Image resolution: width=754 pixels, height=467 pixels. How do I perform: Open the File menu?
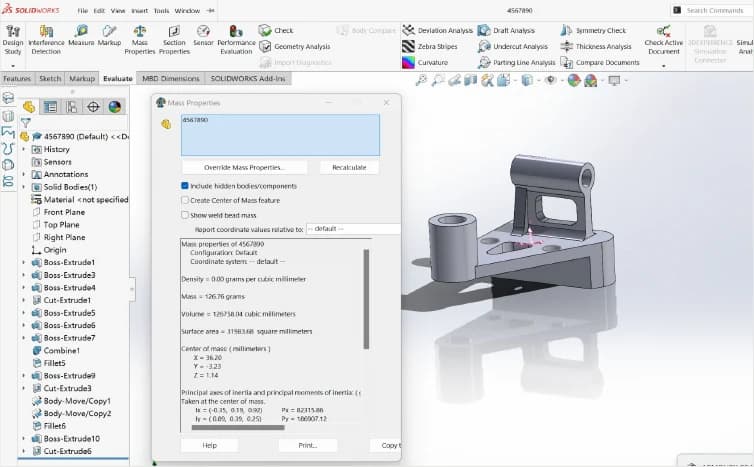click(83, 11)
